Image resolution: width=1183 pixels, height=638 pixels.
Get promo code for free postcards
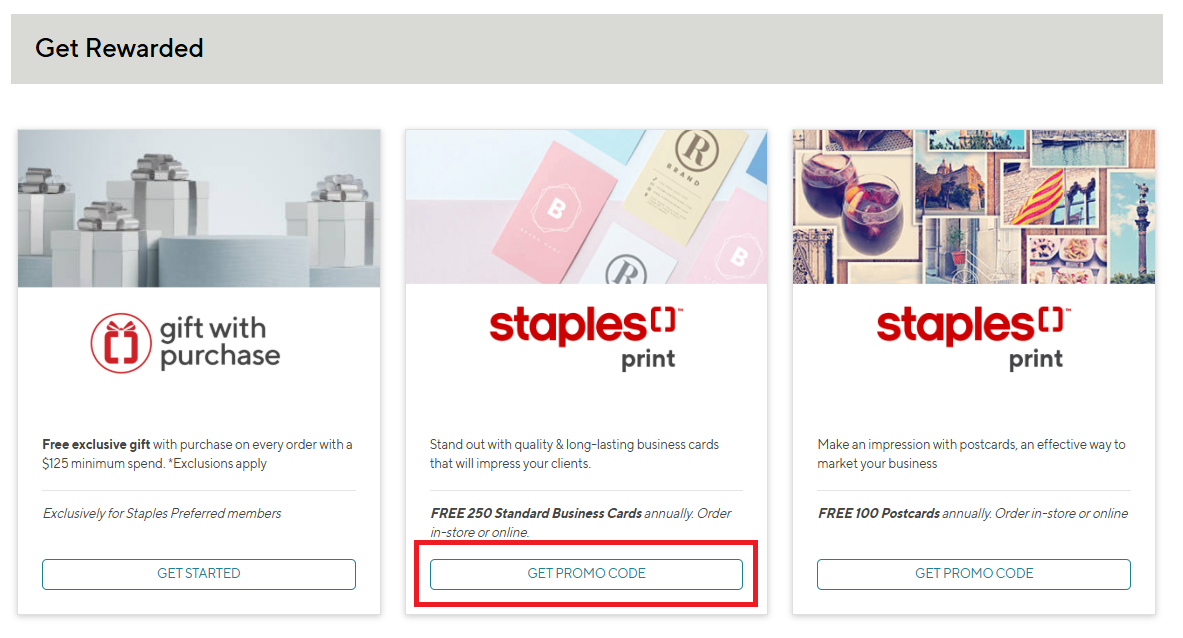point(974,574)
